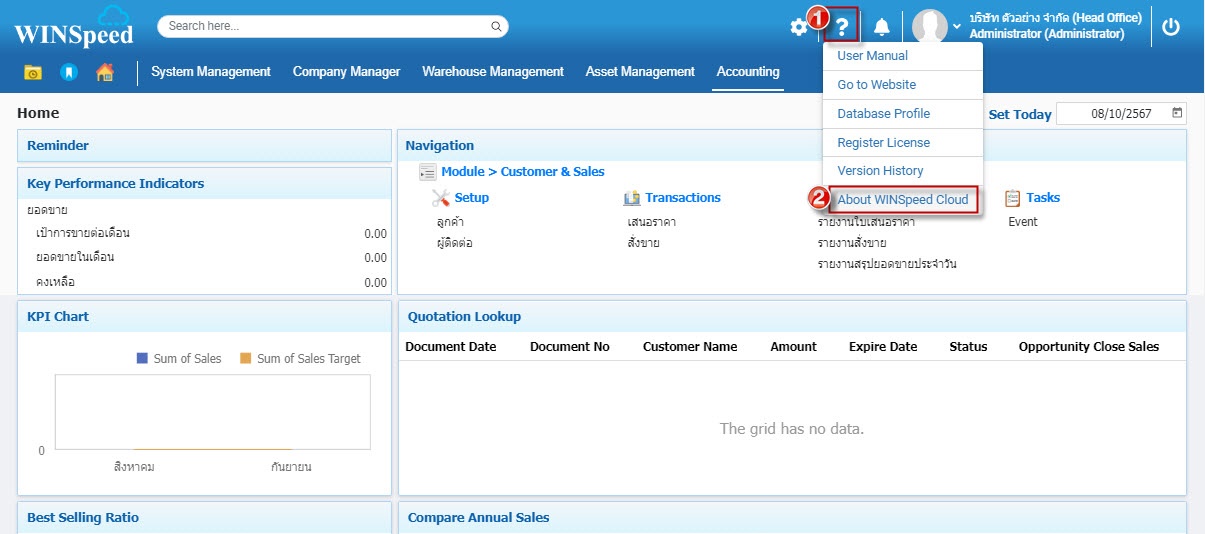
Task: Sort by the Expire Date column
Action: click(883, 347)
